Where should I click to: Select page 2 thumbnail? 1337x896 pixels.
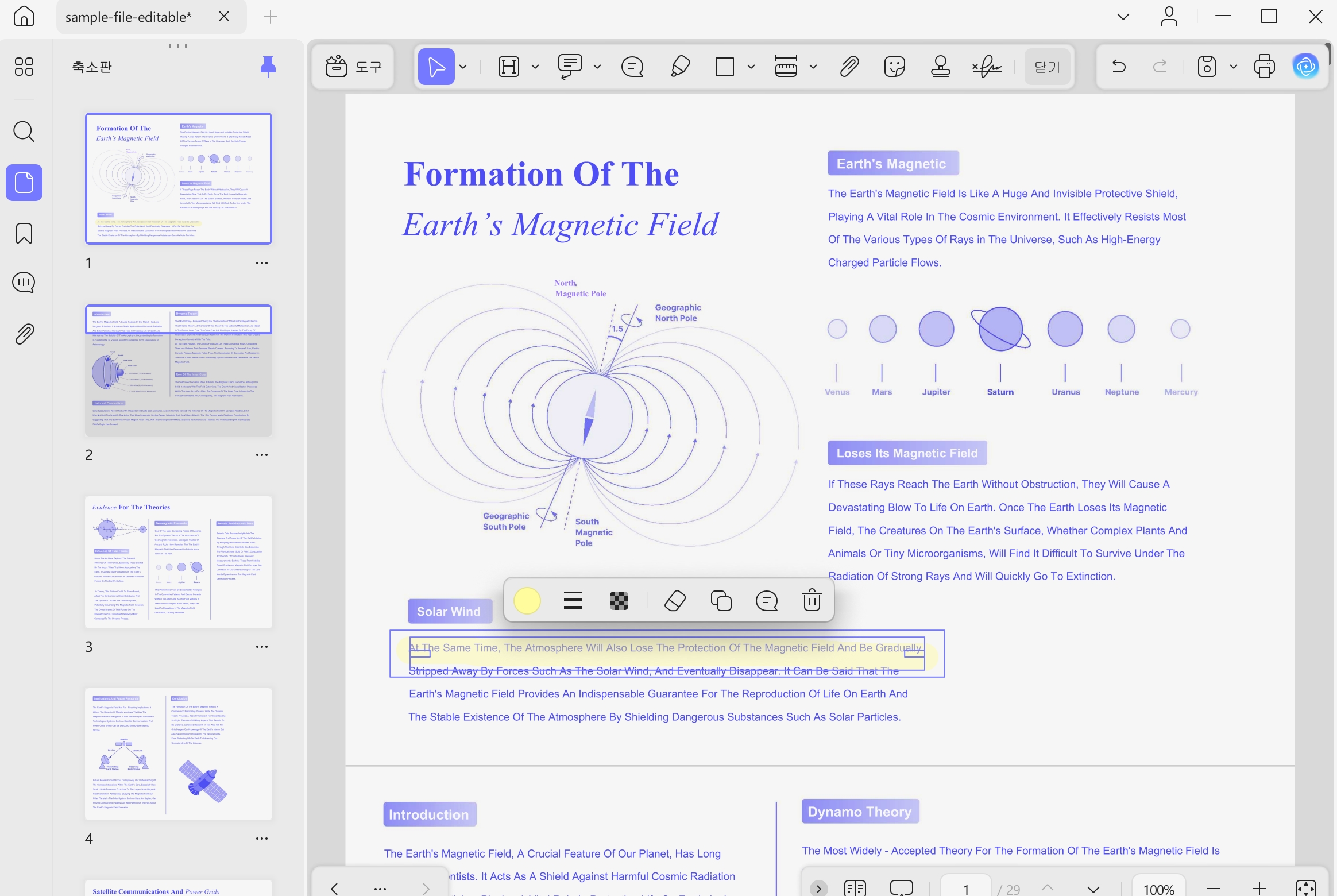[x=179, y=370]
